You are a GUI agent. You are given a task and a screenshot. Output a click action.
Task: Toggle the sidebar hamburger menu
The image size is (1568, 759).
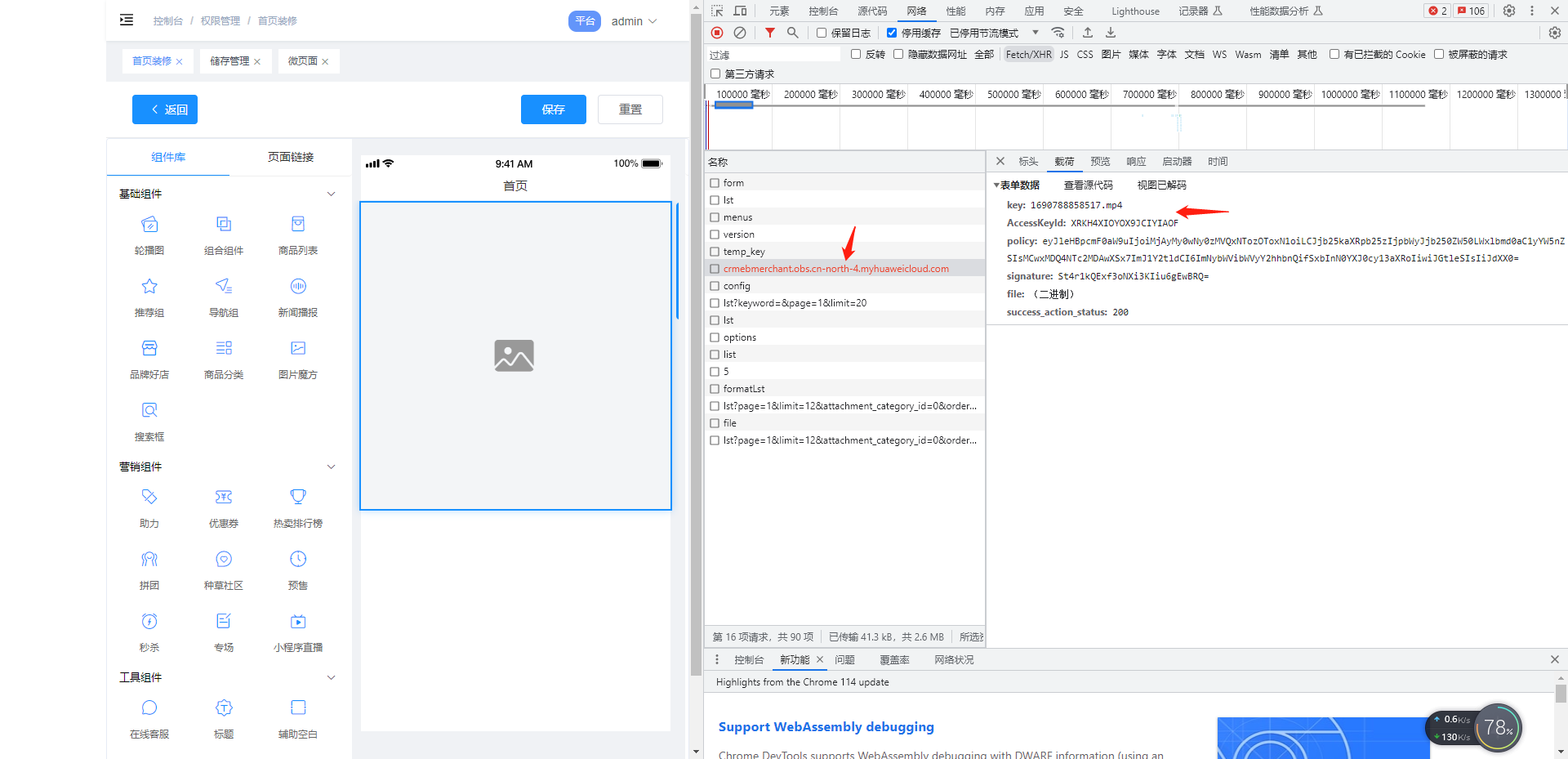127,20
